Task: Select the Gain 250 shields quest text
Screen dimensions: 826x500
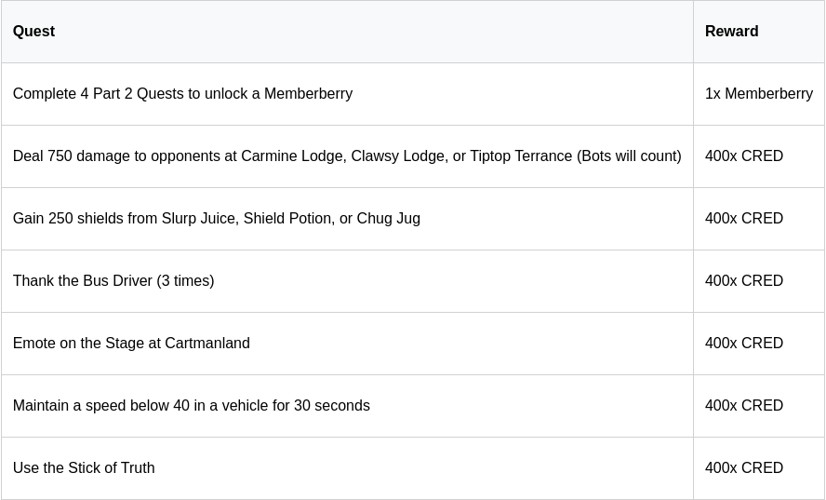Action: pos(216,218)
